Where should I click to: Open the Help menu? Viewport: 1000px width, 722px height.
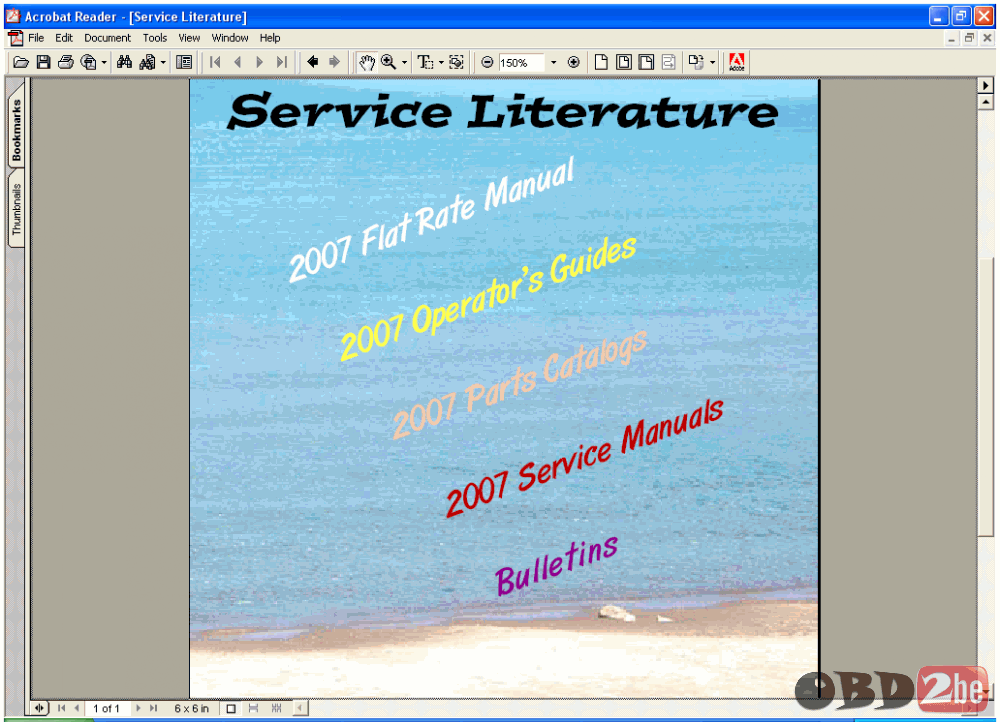(270, 38)
